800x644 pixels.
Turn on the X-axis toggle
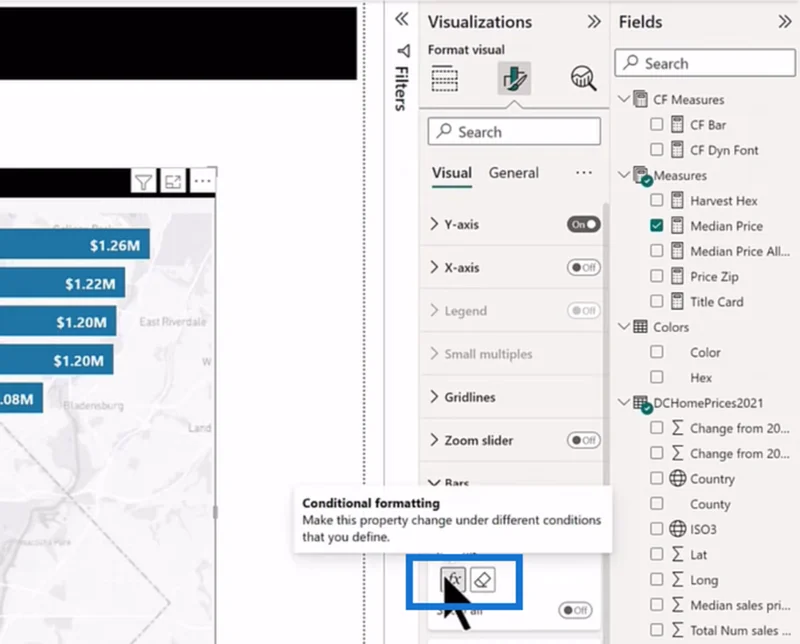coord(583,267)
